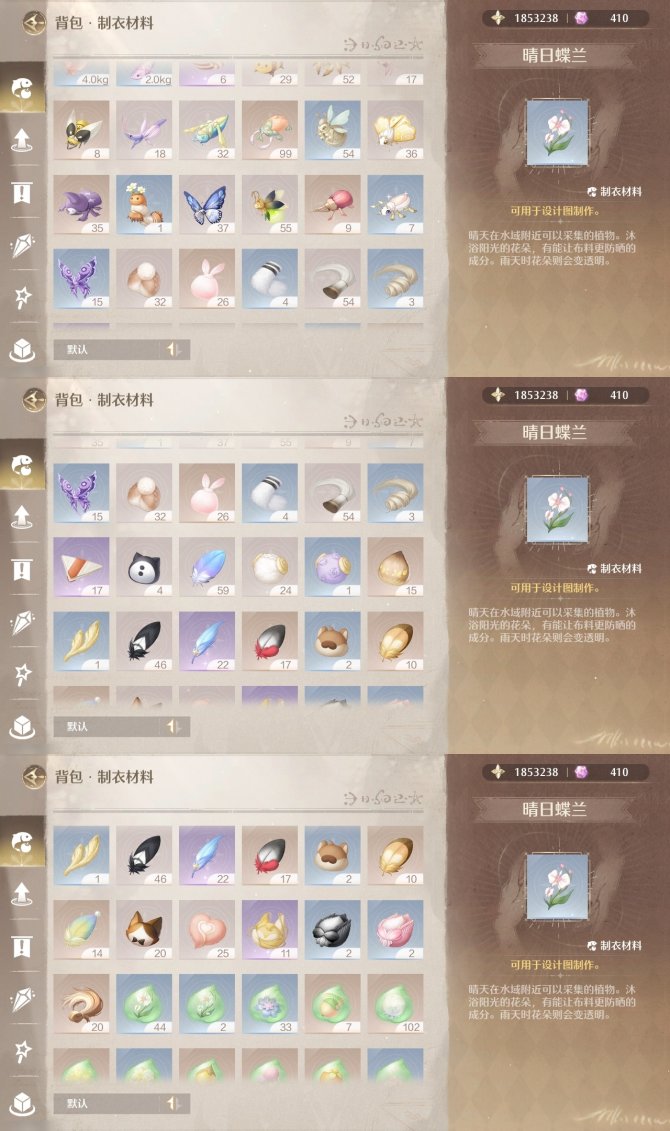Pick the firefly material showing 55

(270, 205)
